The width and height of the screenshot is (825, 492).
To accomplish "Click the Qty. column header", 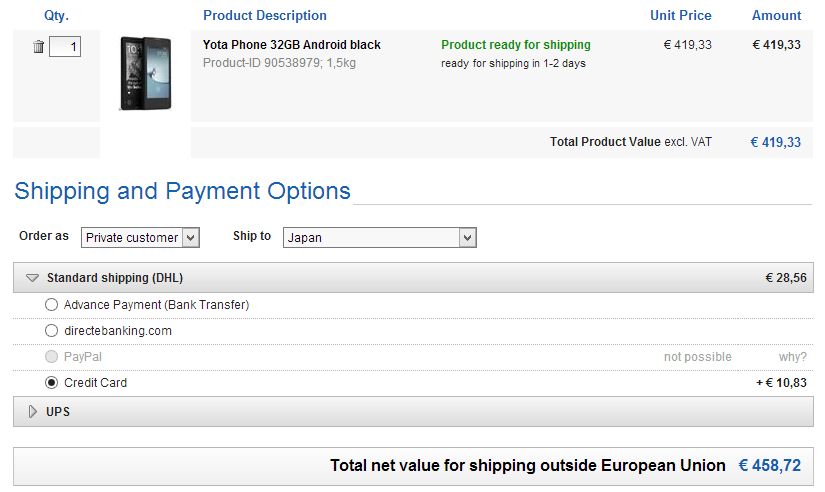I will pos(57,16).
